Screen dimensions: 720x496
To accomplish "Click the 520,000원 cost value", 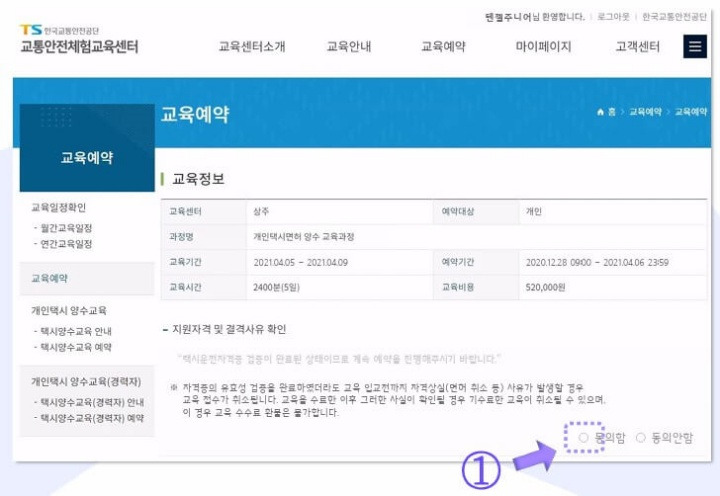I will coord(545,287).
